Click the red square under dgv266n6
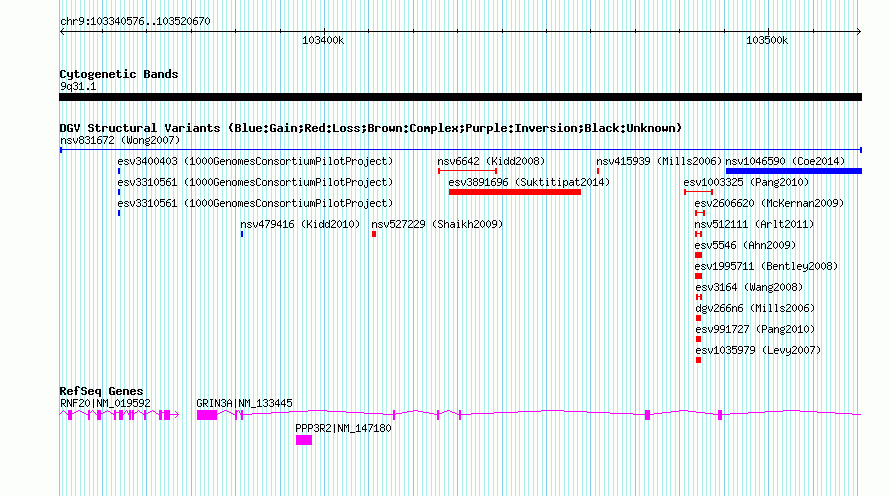Viewport: 890px width, 496px height. tap(698, 318)
